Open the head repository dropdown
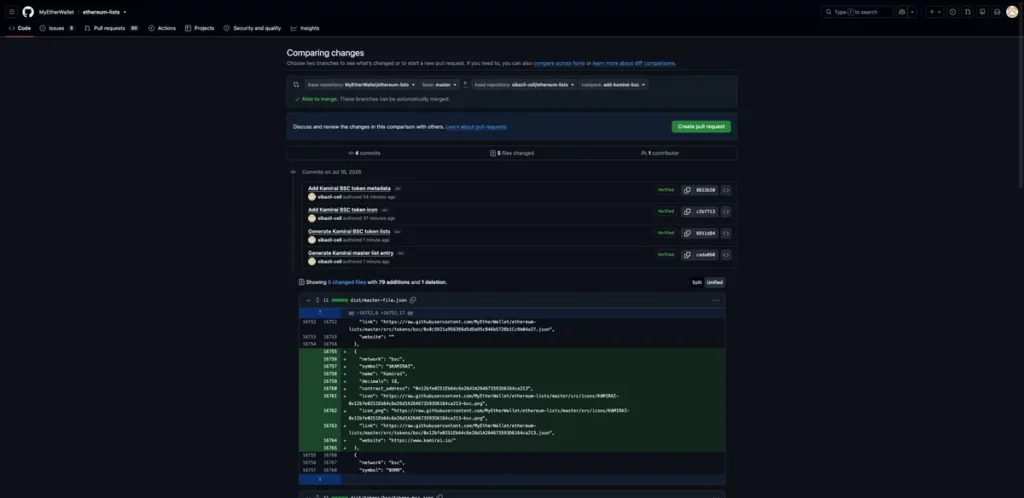 point(524,85)
